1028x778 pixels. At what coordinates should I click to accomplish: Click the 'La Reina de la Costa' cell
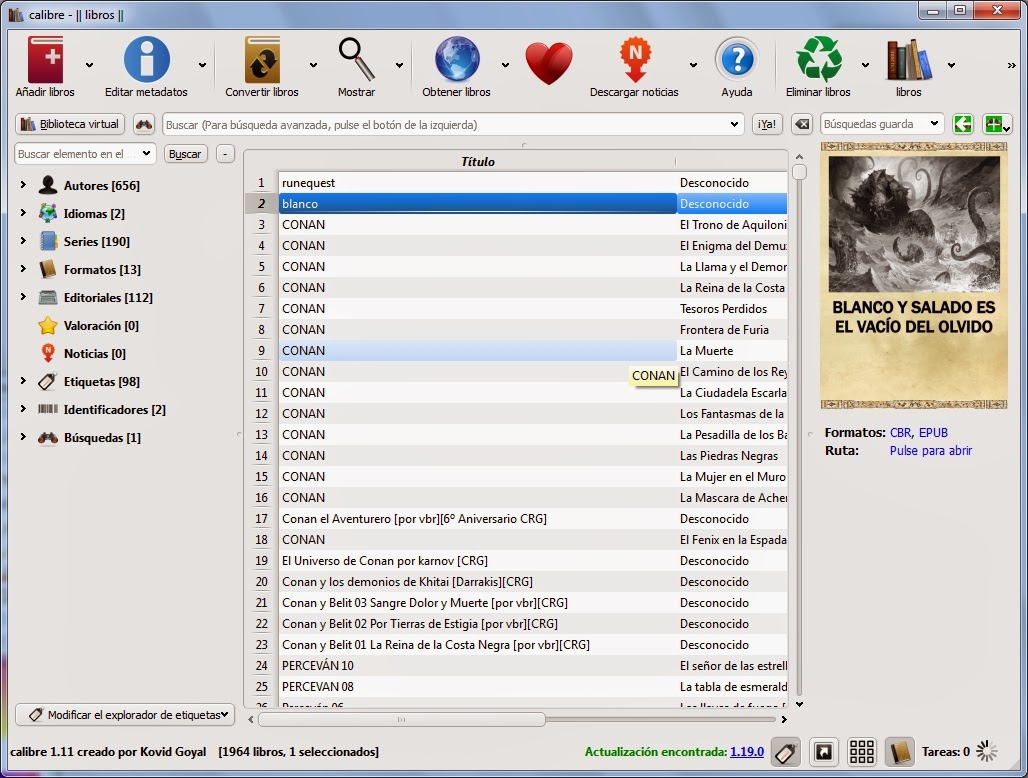tap(732, 288)
